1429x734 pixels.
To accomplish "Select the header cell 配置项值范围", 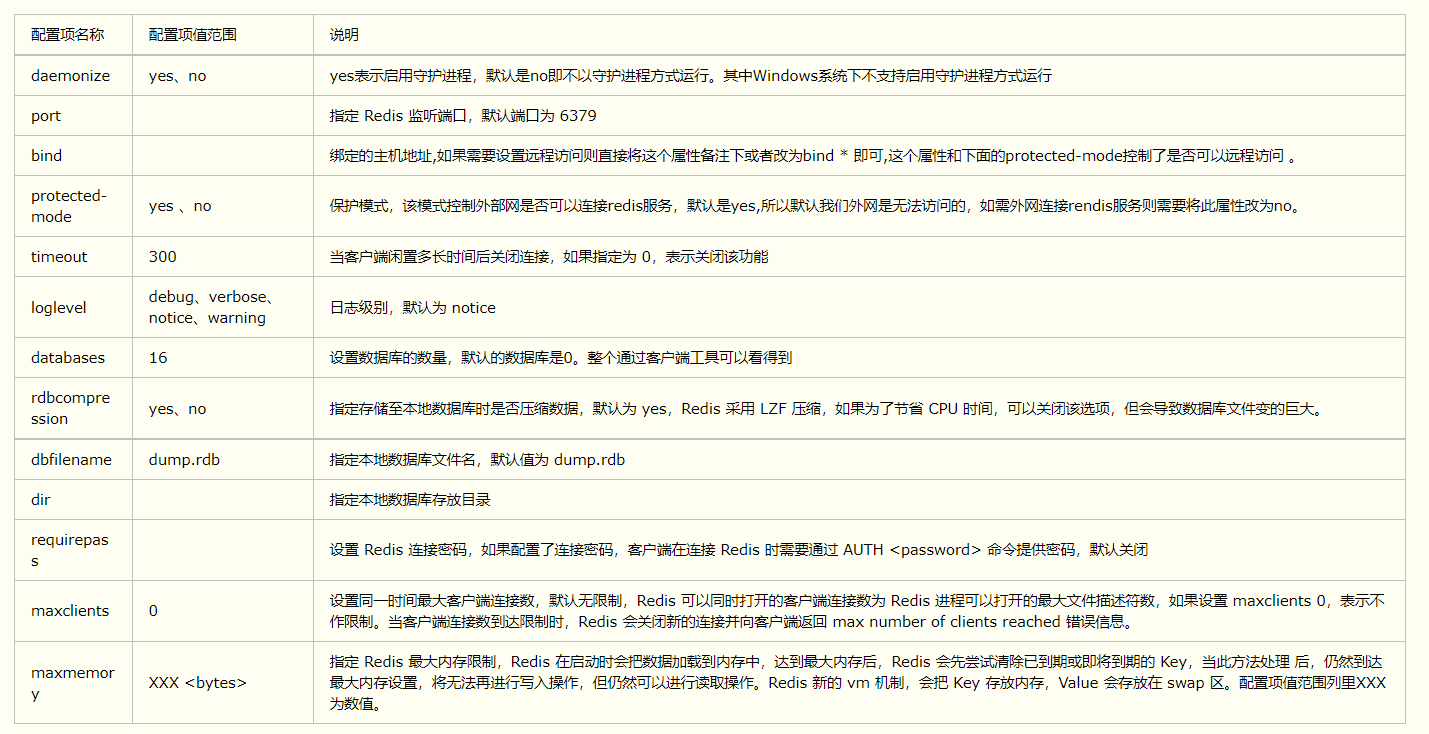I will click(x=223, y=35).
